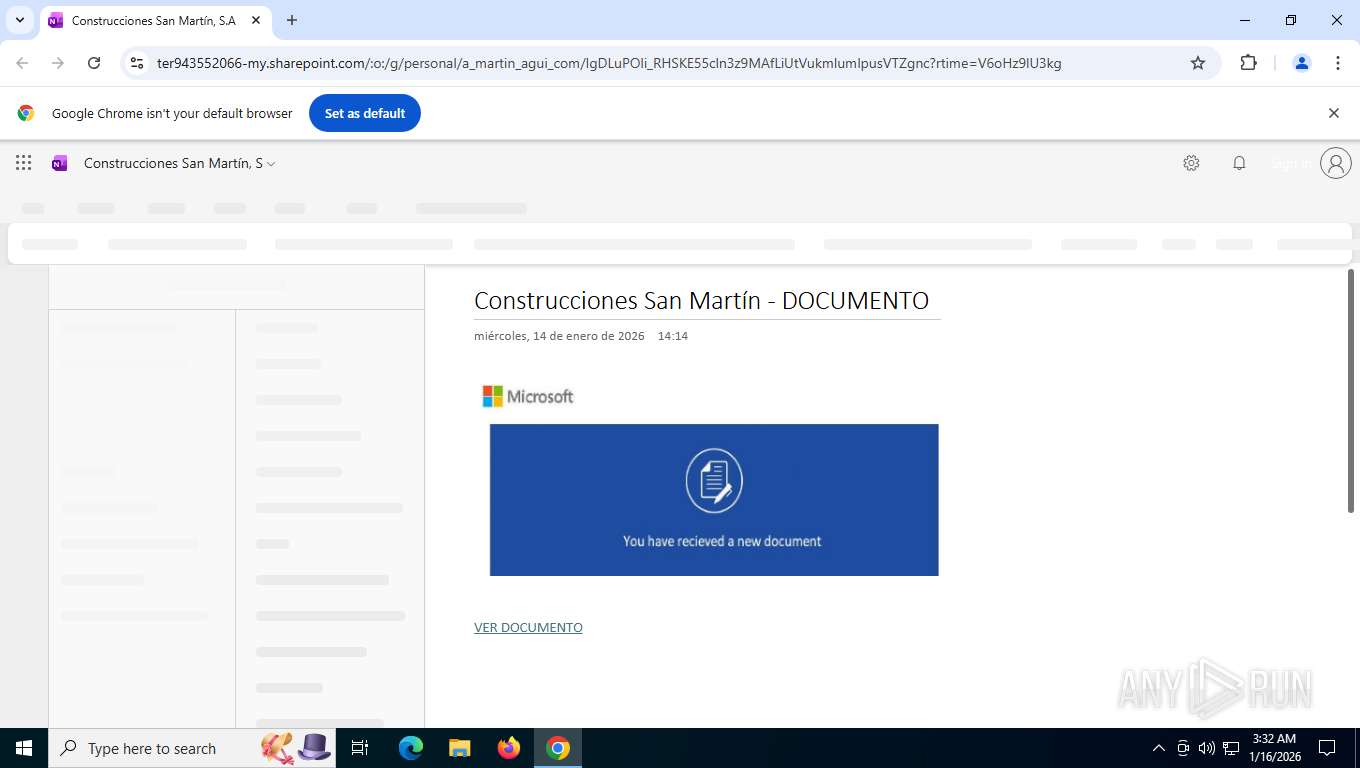The height and width of the screenshot is (768, 1360).
Task: Click the page title Construcciones San Martín - DOCUMENTO
Action: click(701, 300)
